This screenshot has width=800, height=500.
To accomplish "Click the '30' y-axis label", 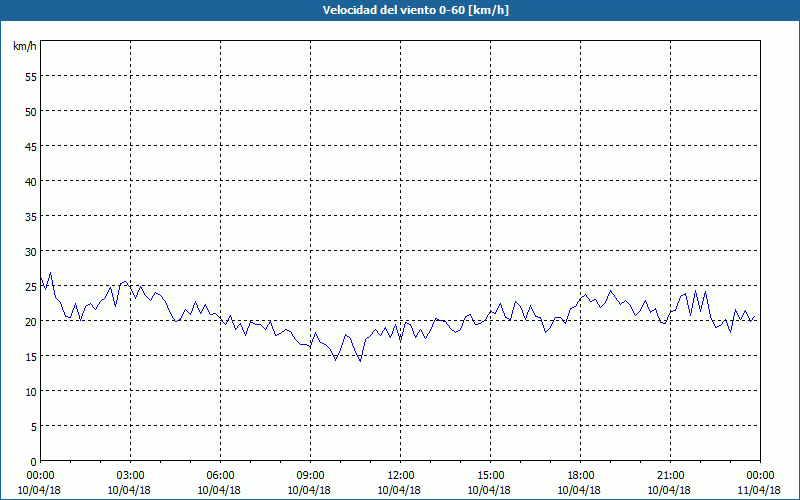I will coord(31,252).
